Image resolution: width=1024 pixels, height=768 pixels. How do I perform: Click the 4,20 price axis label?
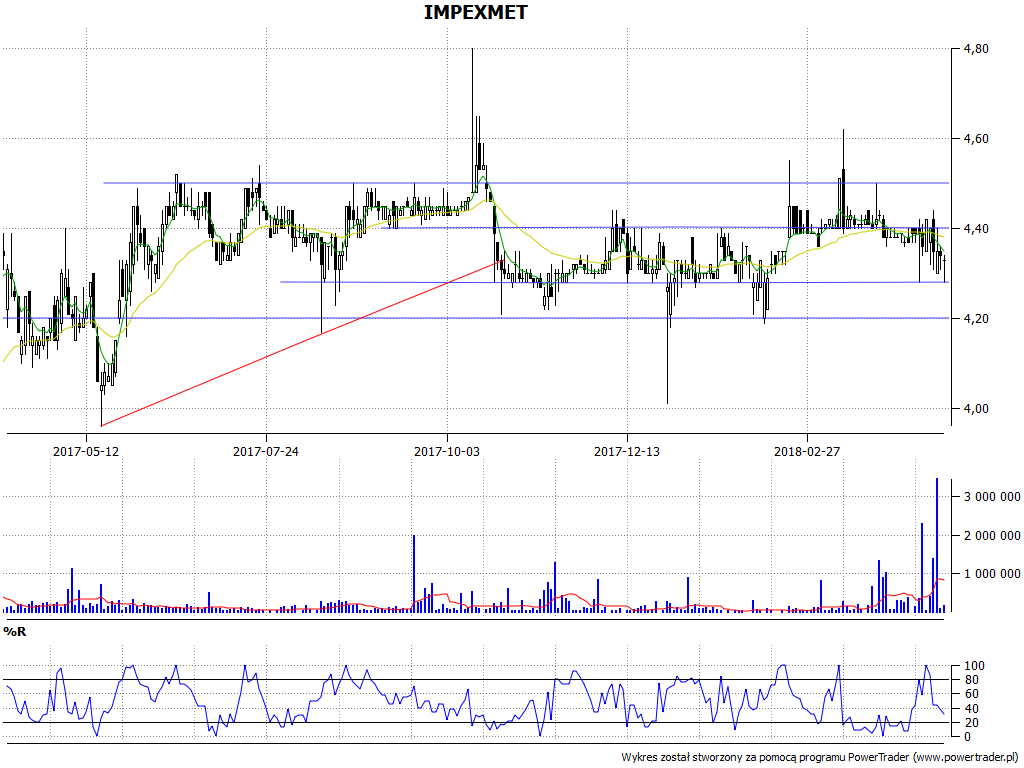[x=976, y=319]
